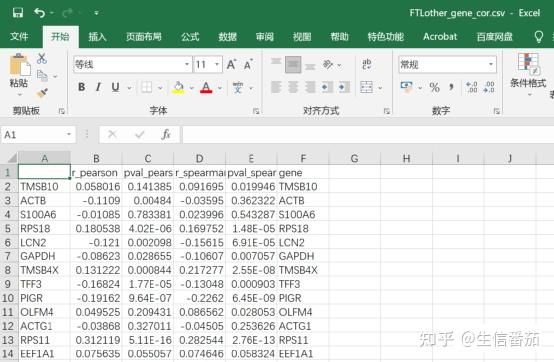Click the Insert Function fx button

[x=166, y=134]
